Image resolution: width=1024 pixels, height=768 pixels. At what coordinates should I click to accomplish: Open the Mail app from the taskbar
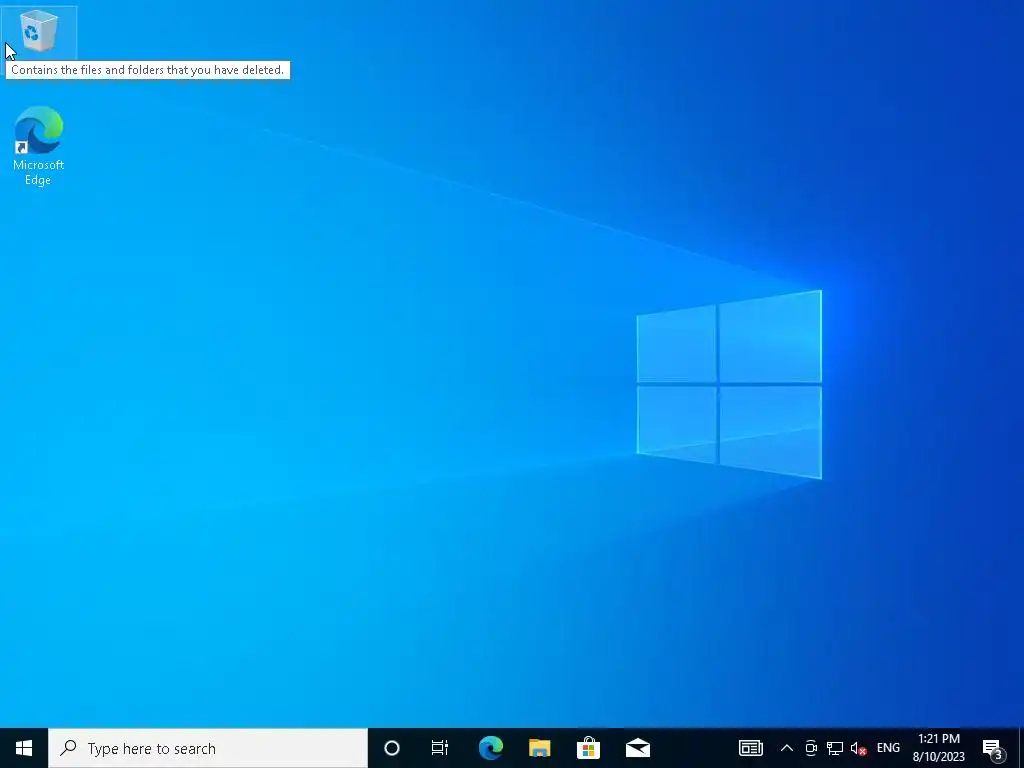[637, 748]
